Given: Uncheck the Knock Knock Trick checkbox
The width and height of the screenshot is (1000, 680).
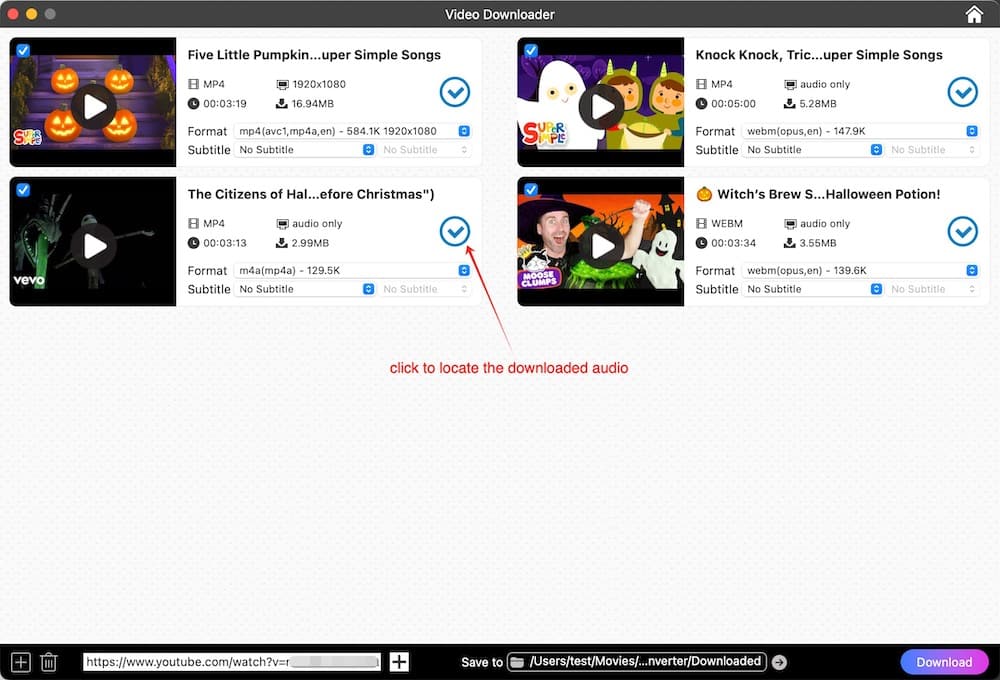Looking at the screenshot, I should [x=531, y=50].
